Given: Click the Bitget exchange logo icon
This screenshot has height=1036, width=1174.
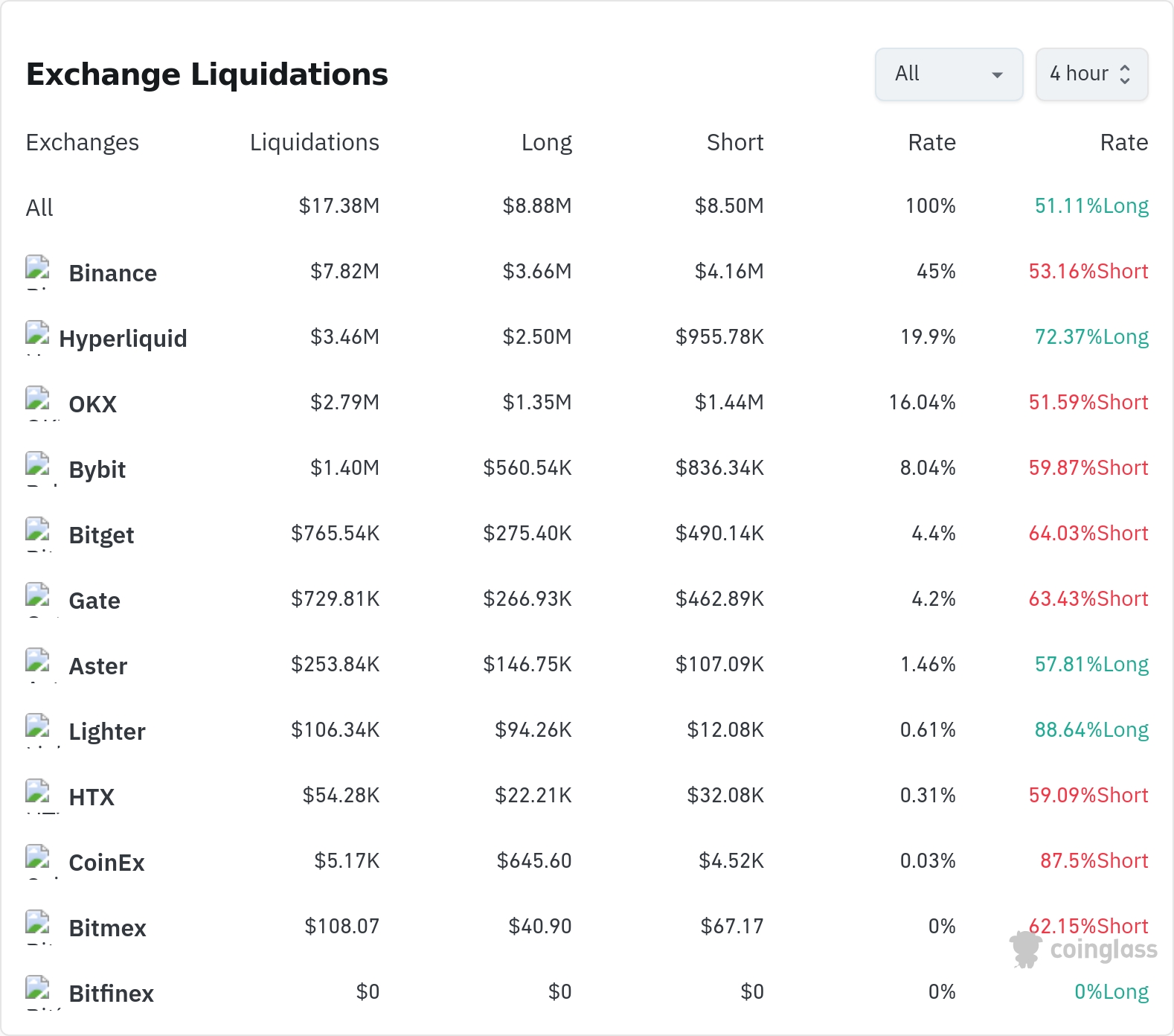Looking at the screenshot, I should (38, 534).
